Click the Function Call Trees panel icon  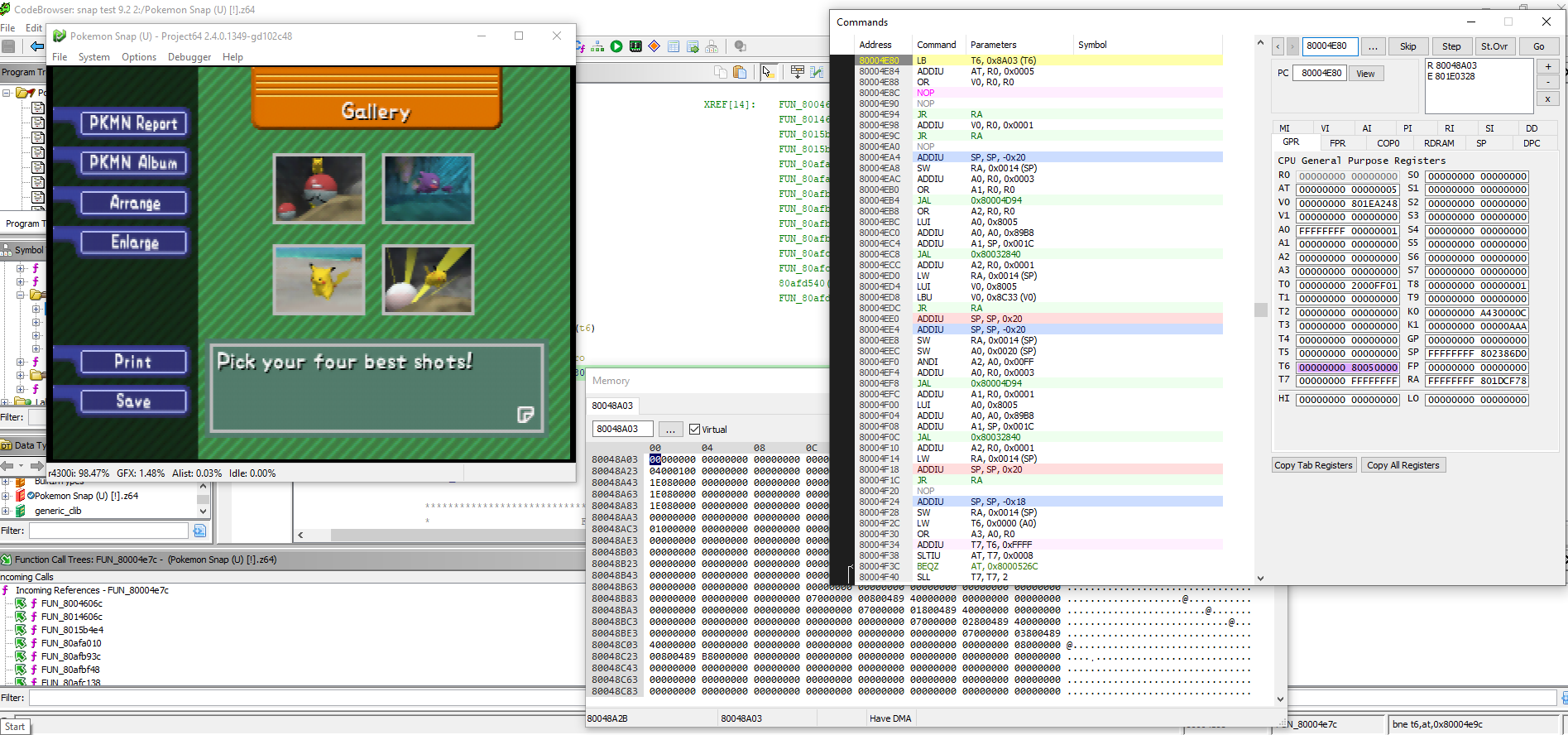pyautogui.click(x=7, y=560)
